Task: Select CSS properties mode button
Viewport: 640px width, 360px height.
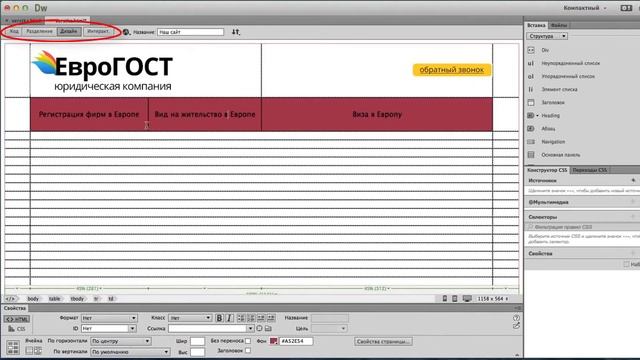Action: tap(17, 329)
